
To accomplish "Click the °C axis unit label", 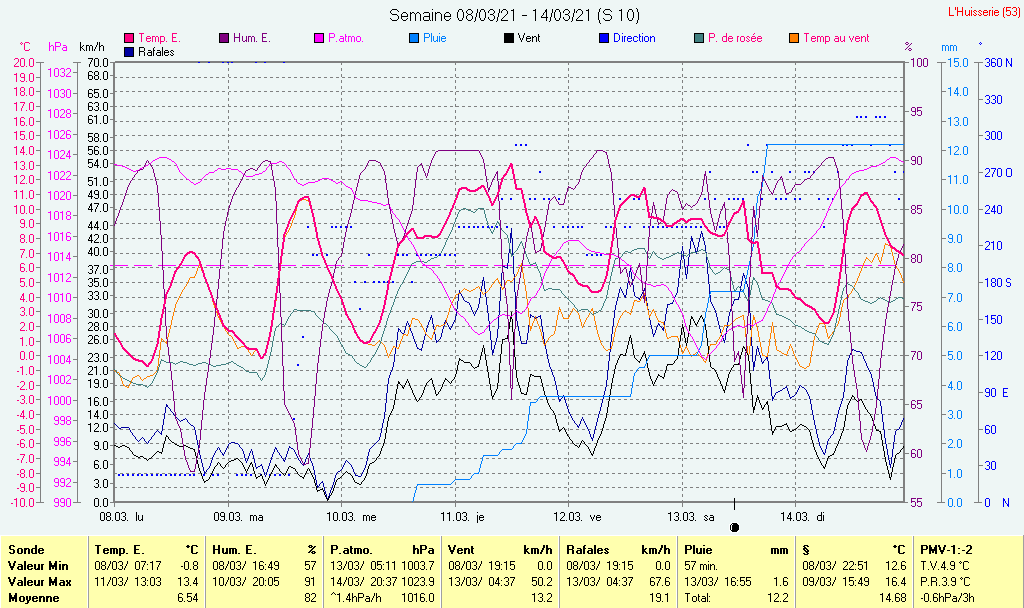I will 25,47.
